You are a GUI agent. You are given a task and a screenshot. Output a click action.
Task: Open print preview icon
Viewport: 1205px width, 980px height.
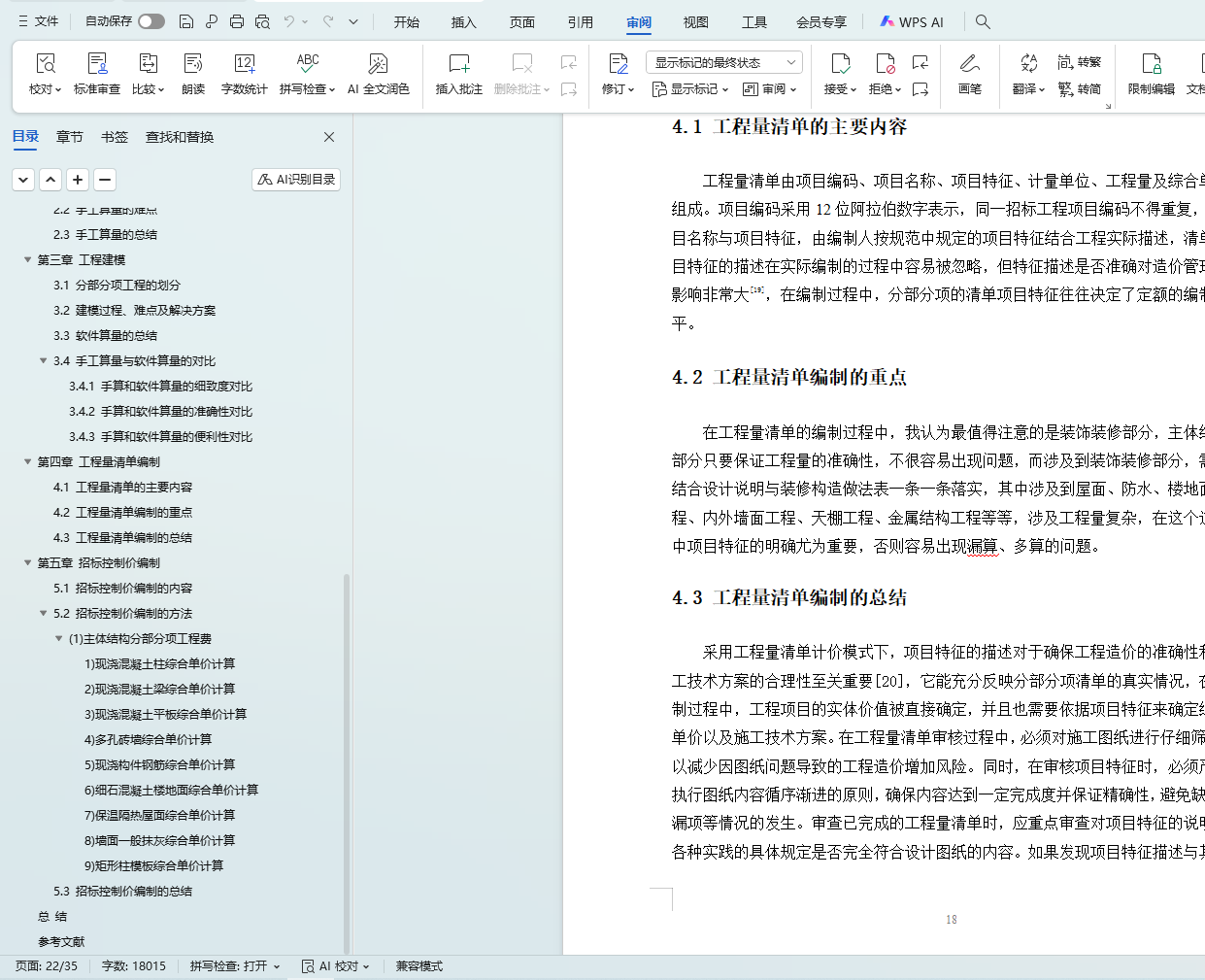coord(262,21)
